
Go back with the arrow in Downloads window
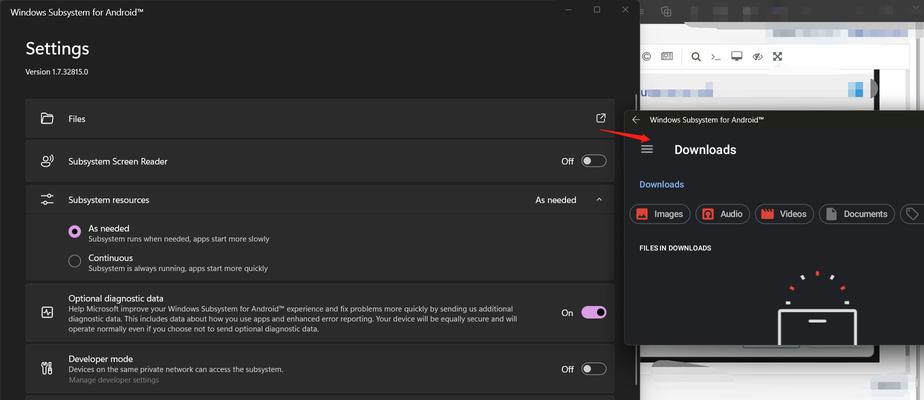tap(636, 120)
